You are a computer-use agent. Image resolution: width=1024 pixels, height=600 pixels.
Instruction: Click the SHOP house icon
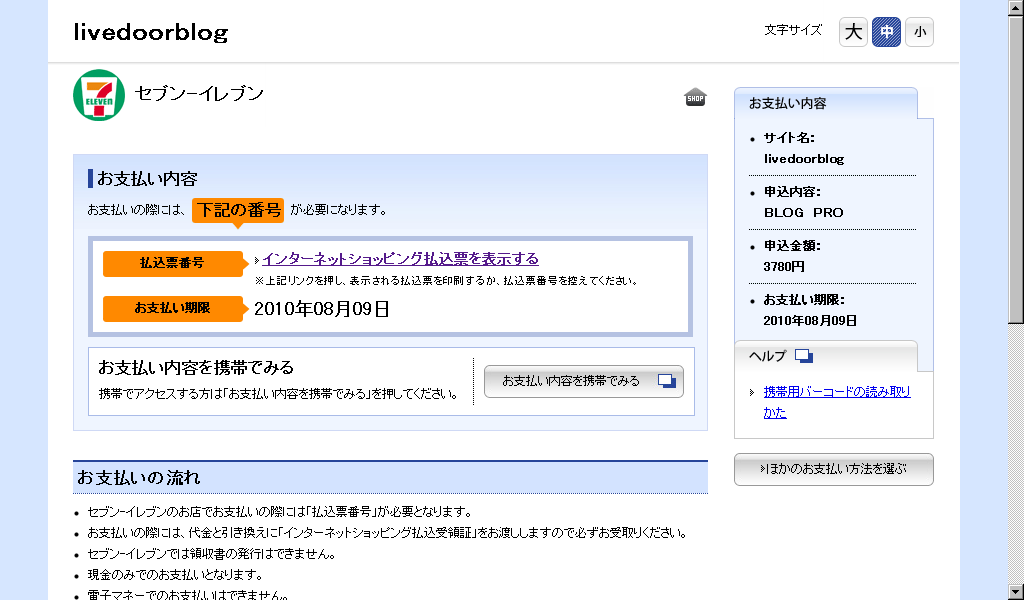(x=695, y=97)
